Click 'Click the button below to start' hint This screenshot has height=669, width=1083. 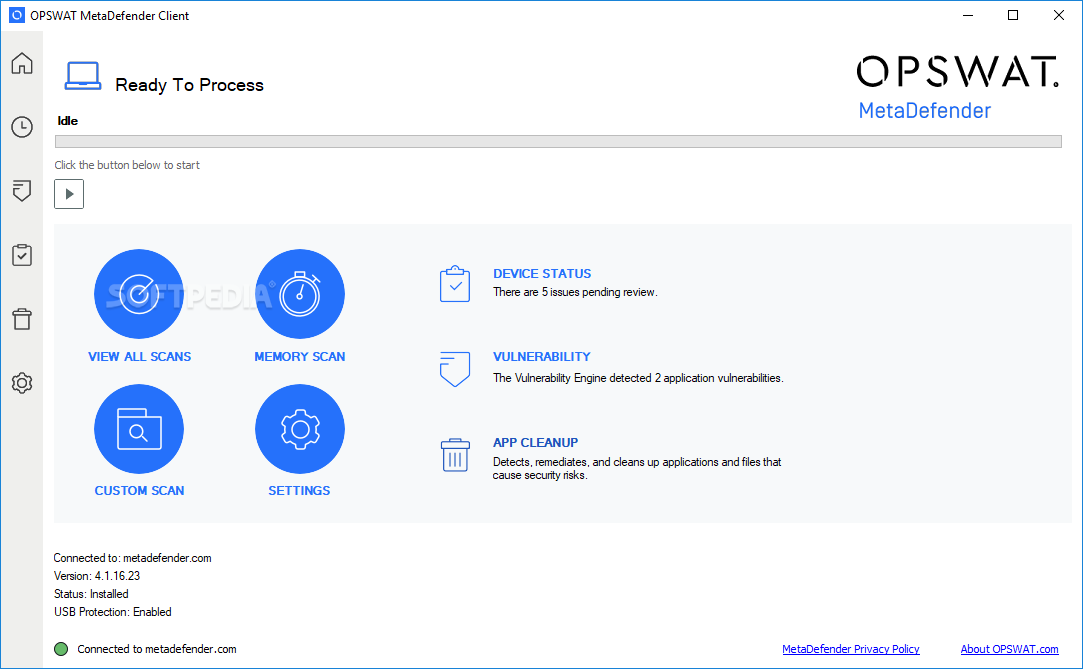(127, 165)
